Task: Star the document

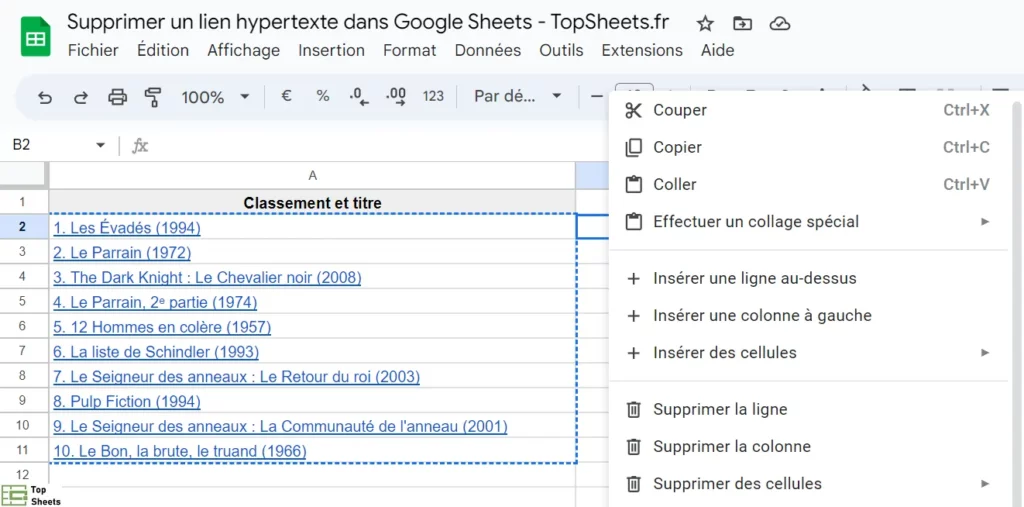Action: [705, 24]
